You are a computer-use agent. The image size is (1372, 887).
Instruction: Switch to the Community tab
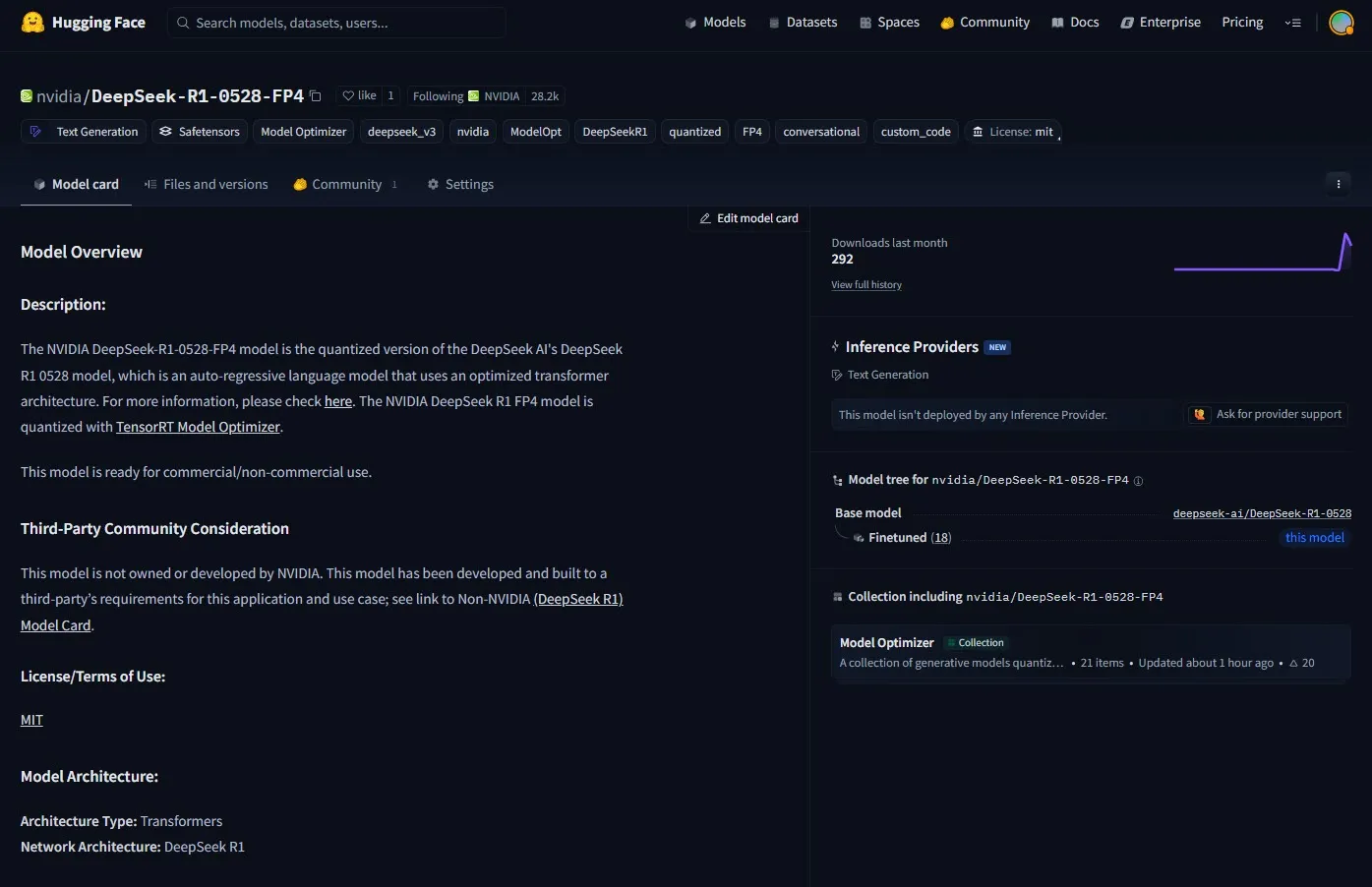pyautogui.click(x=345, y=184)
